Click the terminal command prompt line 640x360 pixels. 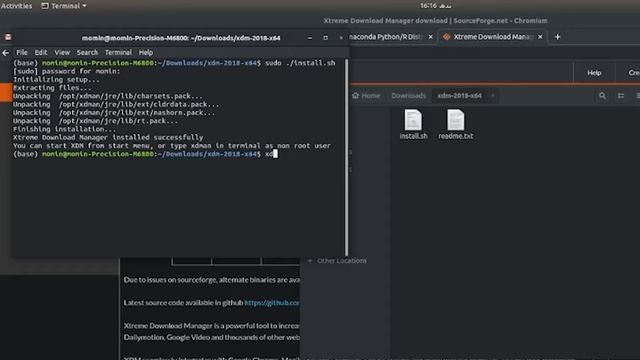pyautogui.click(x=145, y=154)
